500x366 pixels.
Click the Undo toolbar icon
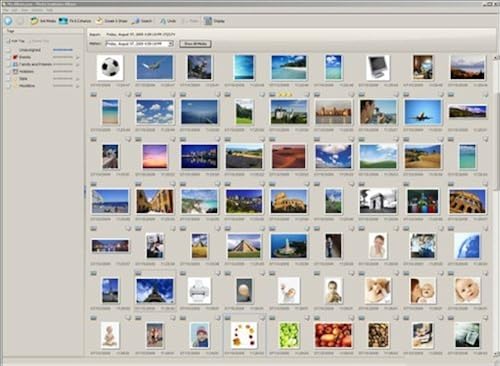[163, 21]
